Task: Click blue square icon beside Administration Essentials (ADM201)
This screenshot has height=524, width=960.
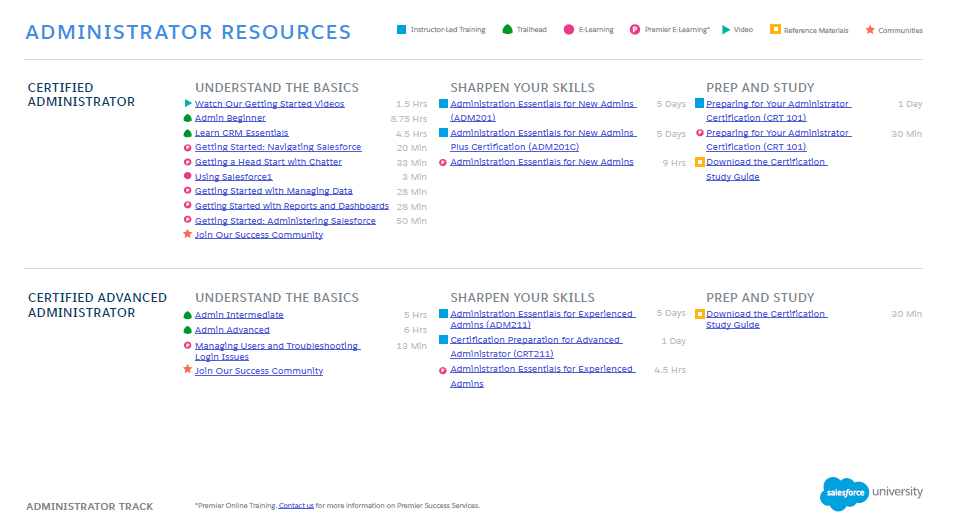Action: pos(443,103)
